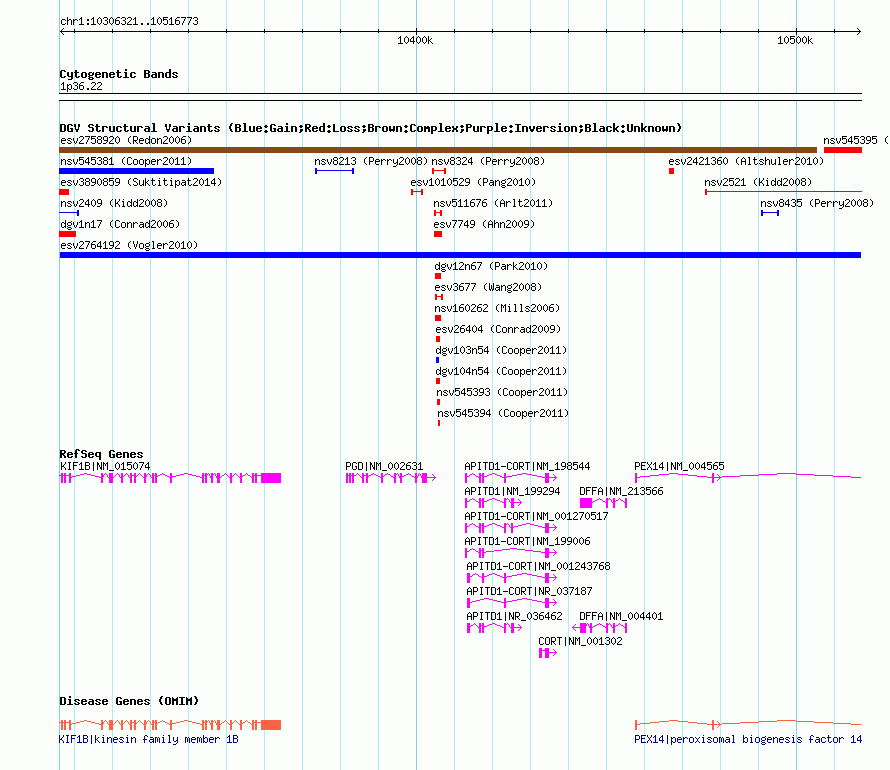Screen dimensions: 890x770
Task: Click the APITD1|NR_036462 label
Action: click(514, 616)
